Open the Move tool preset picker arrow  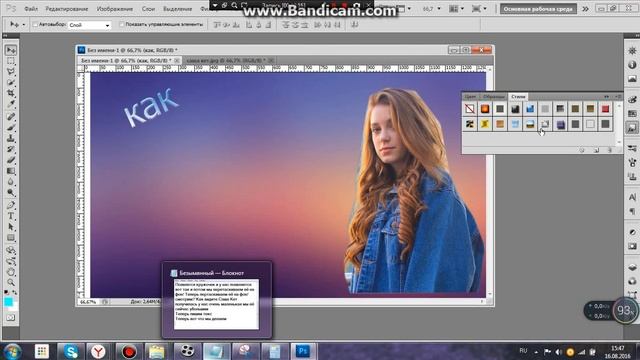point(24,25)
